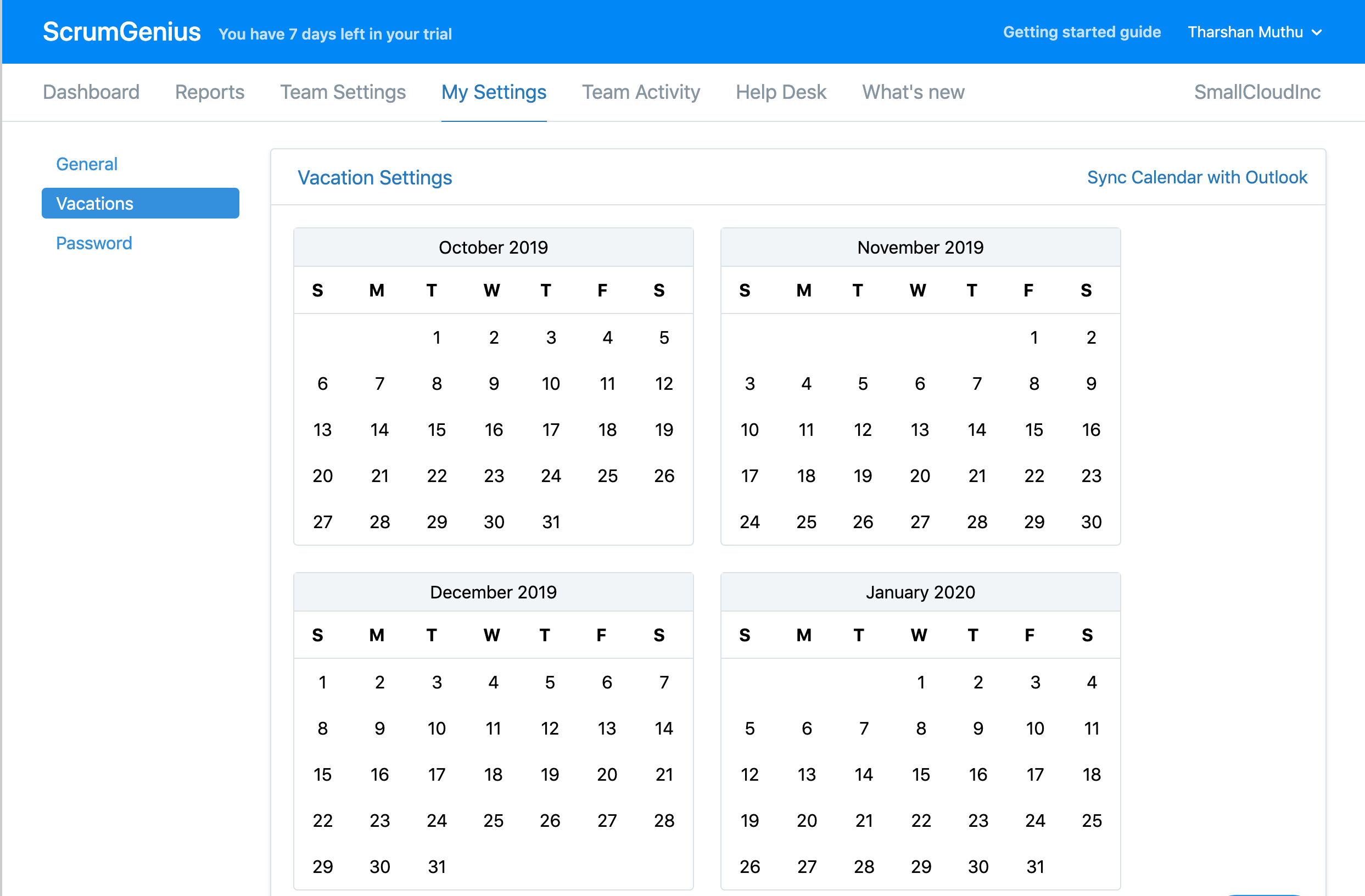Click Sync Calendar with Outlook
This screenshot has height=896, width=1365.
coord(1196,177)
